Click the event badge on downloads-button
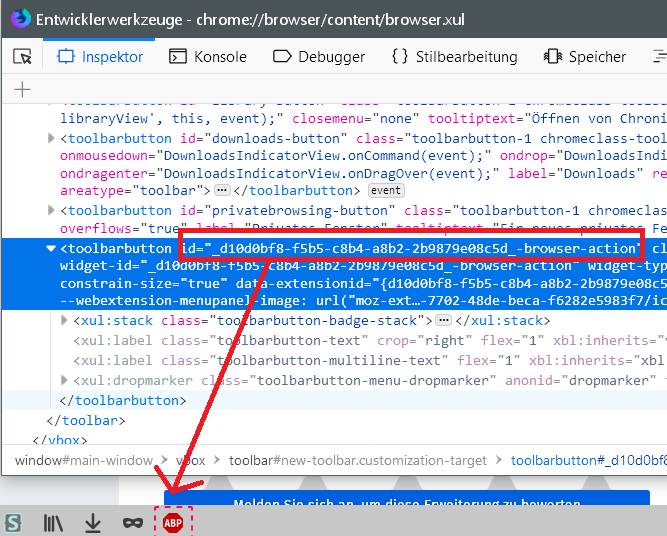 tap(386, 190)
